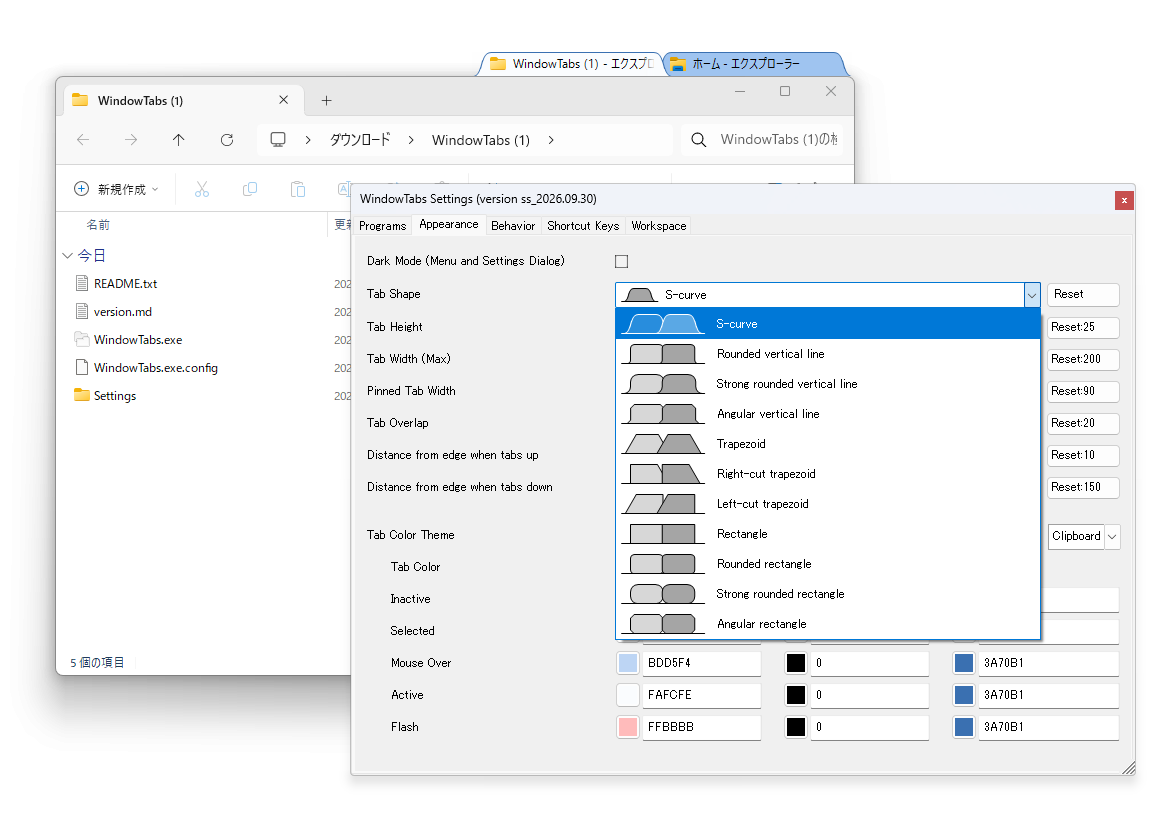1174x821 pixels.
Task: Select README.txt file
Action: coord(125,284)
